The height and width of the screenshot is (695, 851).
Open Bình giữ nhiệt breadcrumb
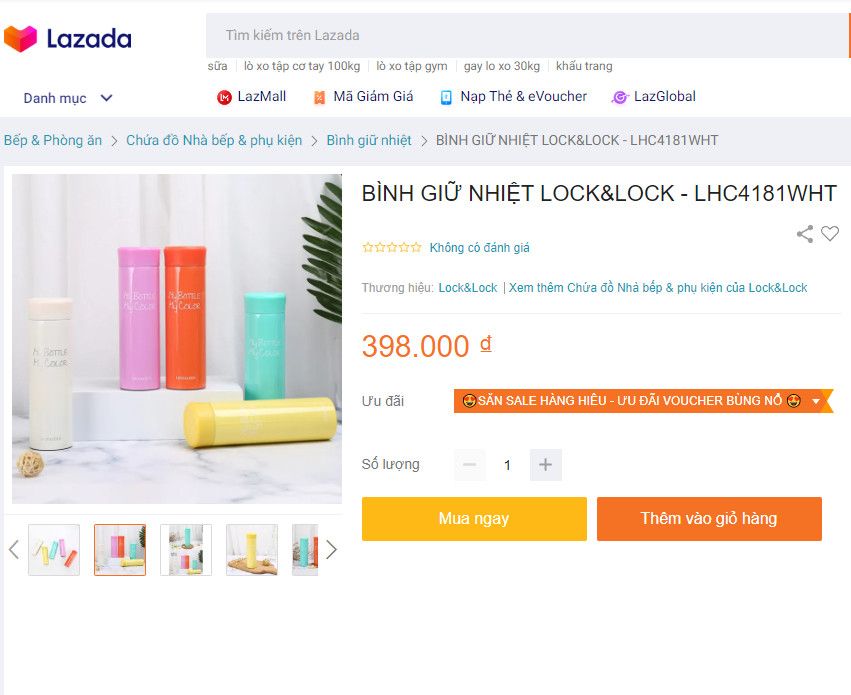(369, 140)
